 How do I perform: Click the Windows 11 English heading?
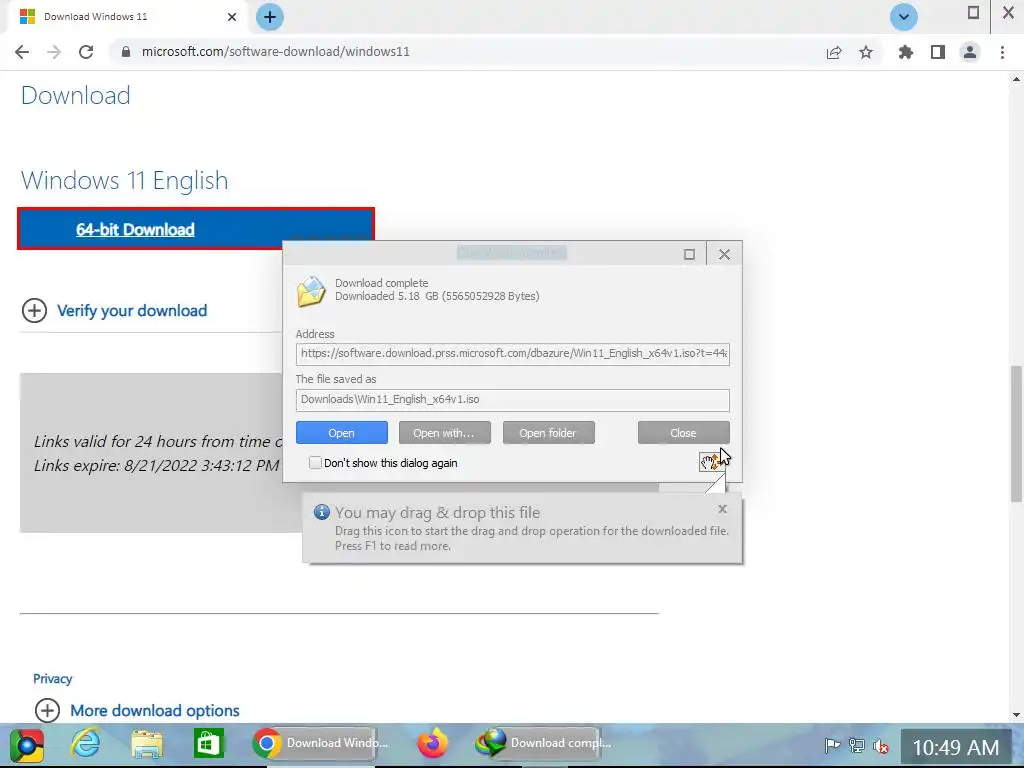point(125,180)
